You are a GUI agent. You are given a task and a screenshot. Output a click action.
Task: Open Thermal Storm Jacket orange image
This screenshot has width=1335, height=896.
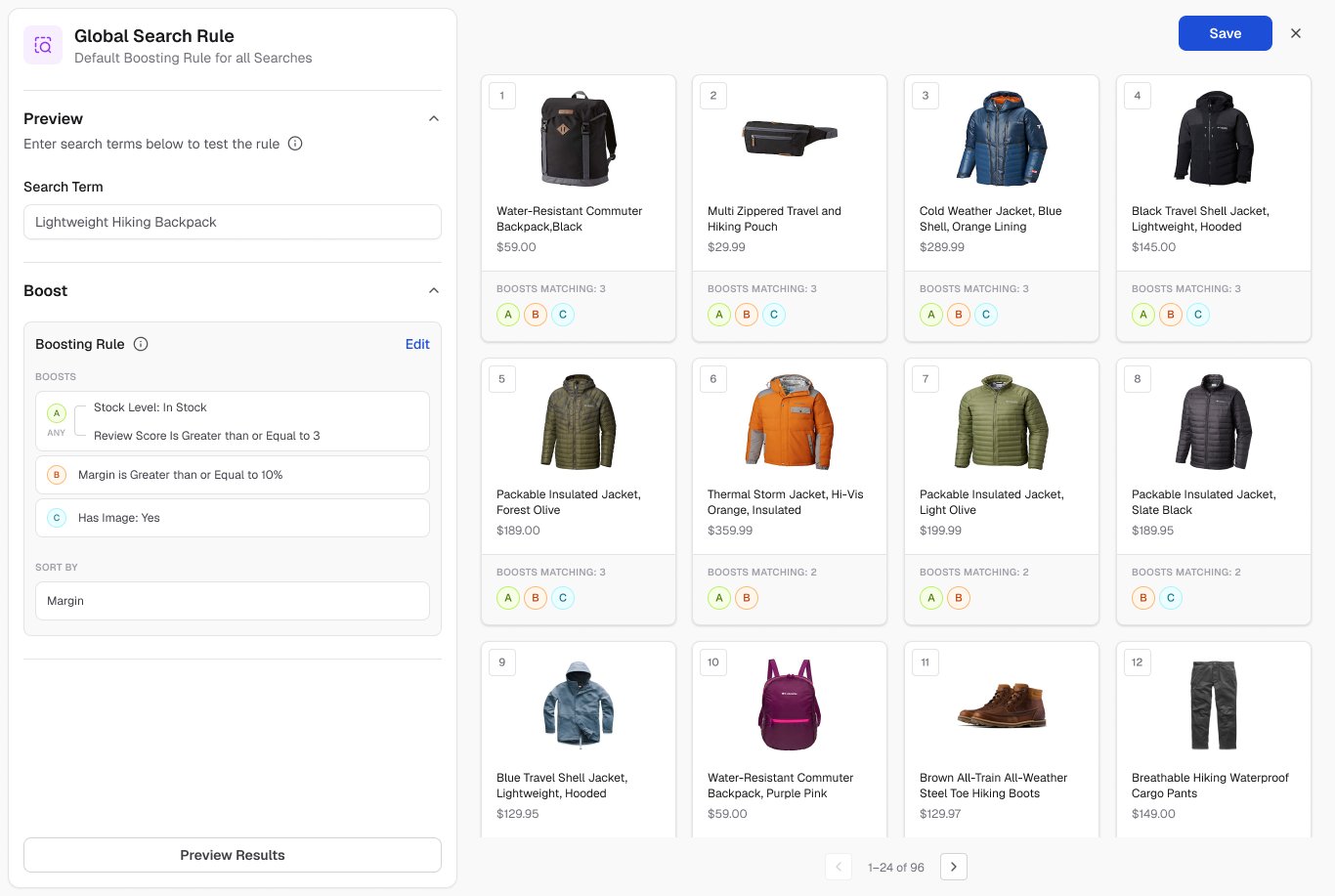point(790,422)
